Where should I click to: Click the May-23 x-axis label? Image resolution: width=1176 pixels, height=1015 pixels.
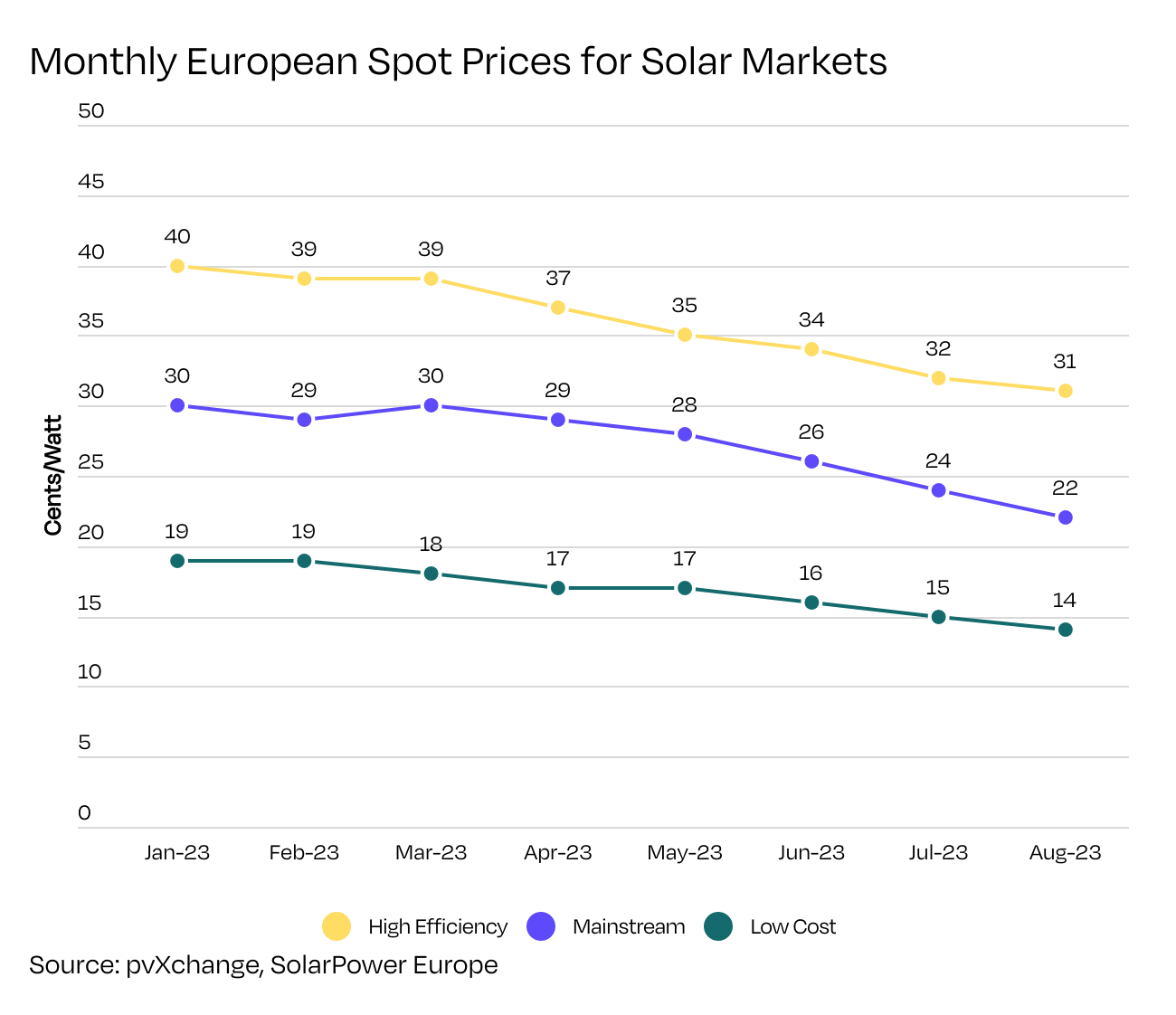click(x=685, y=852)
